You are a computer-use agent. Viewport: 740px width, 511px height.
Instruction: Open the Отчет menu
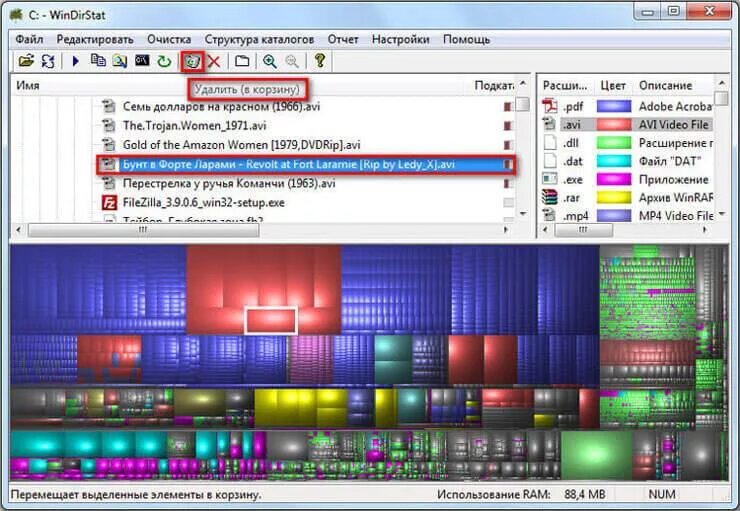pos(343,39)
